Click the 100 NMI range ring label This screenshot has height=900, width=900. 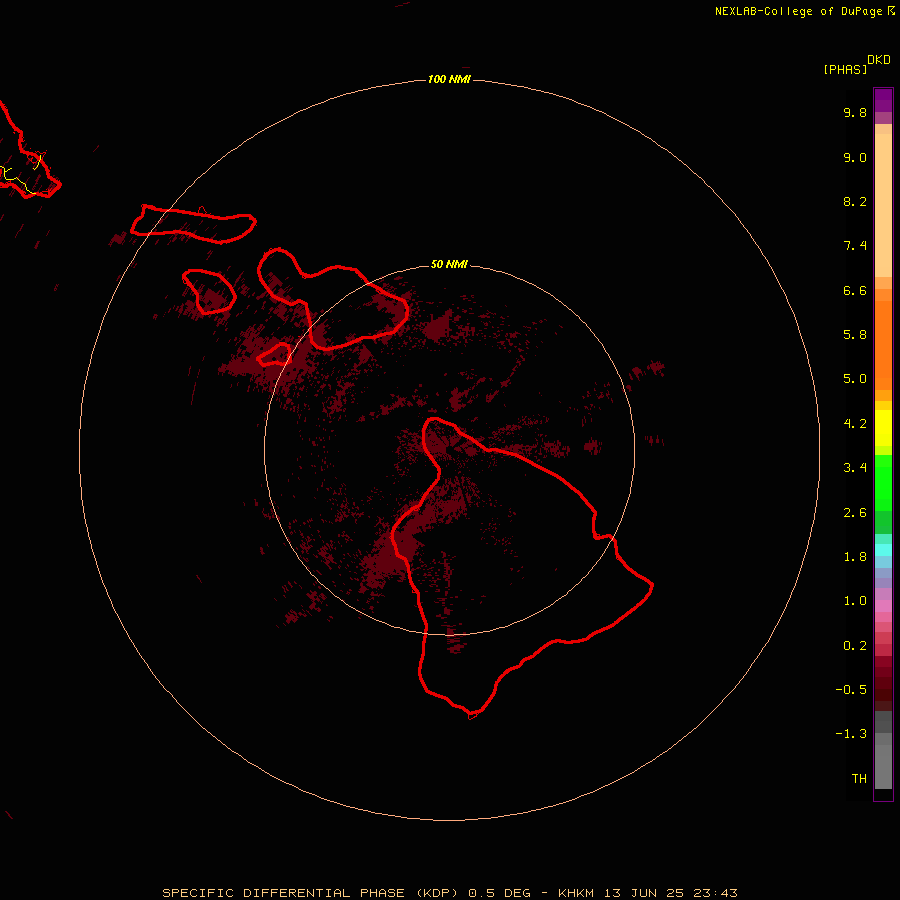(449, 79)
